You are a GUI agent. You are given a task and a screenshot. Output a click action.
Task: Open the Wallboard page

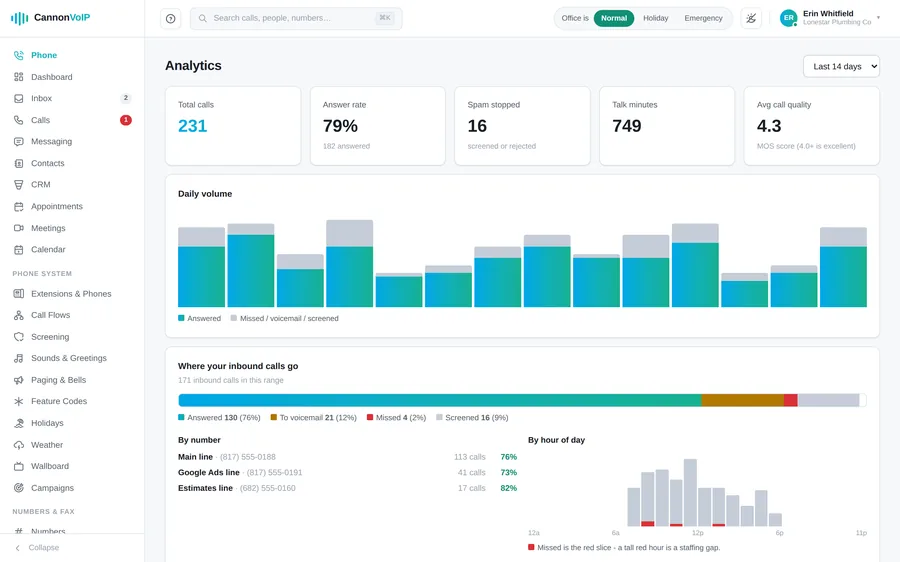pyautogui.click(x=72, y=466)
